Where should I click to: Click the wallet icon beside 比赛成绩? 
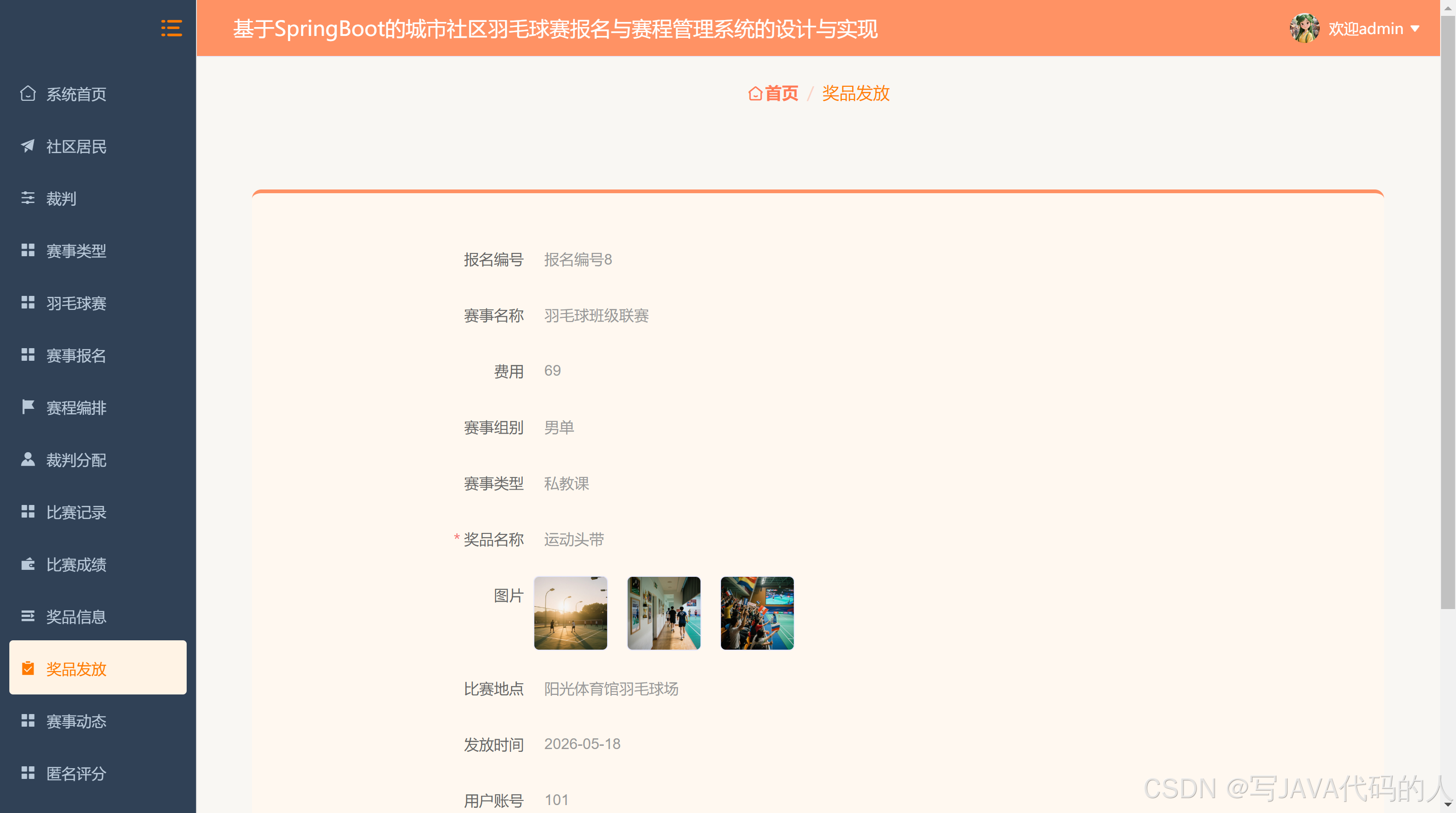point(28,564)
